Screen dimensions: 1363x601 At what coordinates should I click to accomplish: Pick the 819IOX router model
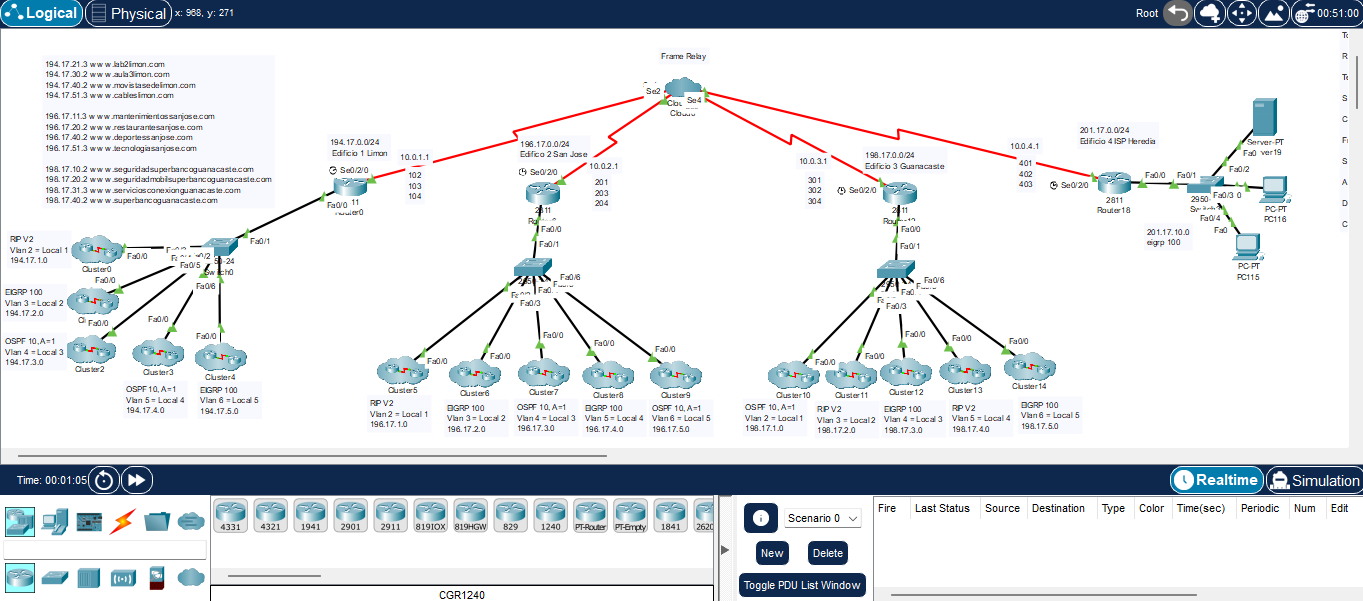click(x=431, y=515)
